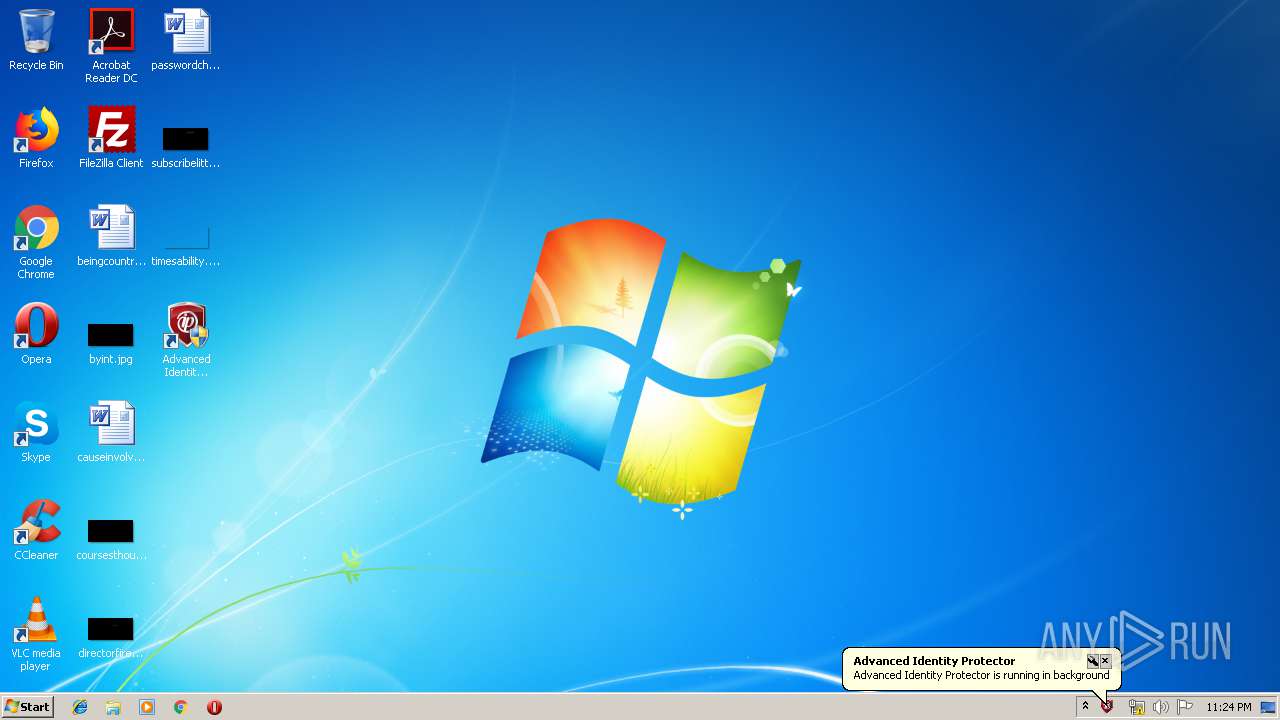Click the Show desktop button
Image resolution: width=1280 pixels, height=720 pixels.
(x=1268, y=707)
